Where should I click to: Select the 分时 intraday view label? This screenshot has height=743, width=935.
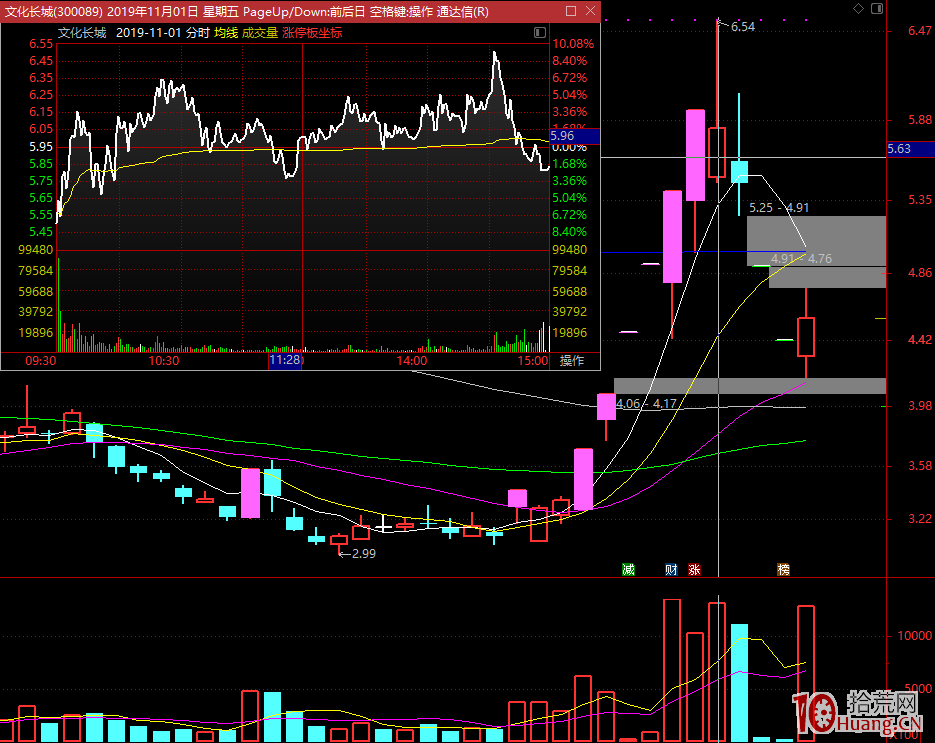198,32
